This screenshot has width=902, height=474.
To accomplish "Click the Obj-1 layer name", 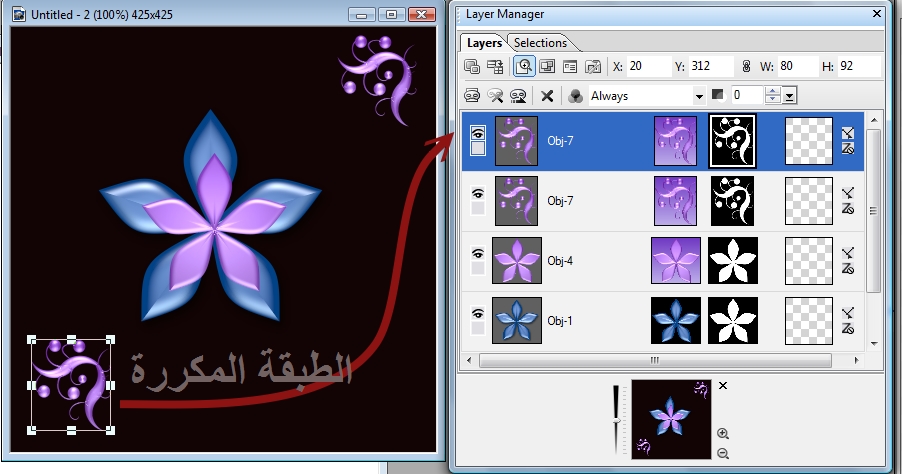I will (560, 321).
